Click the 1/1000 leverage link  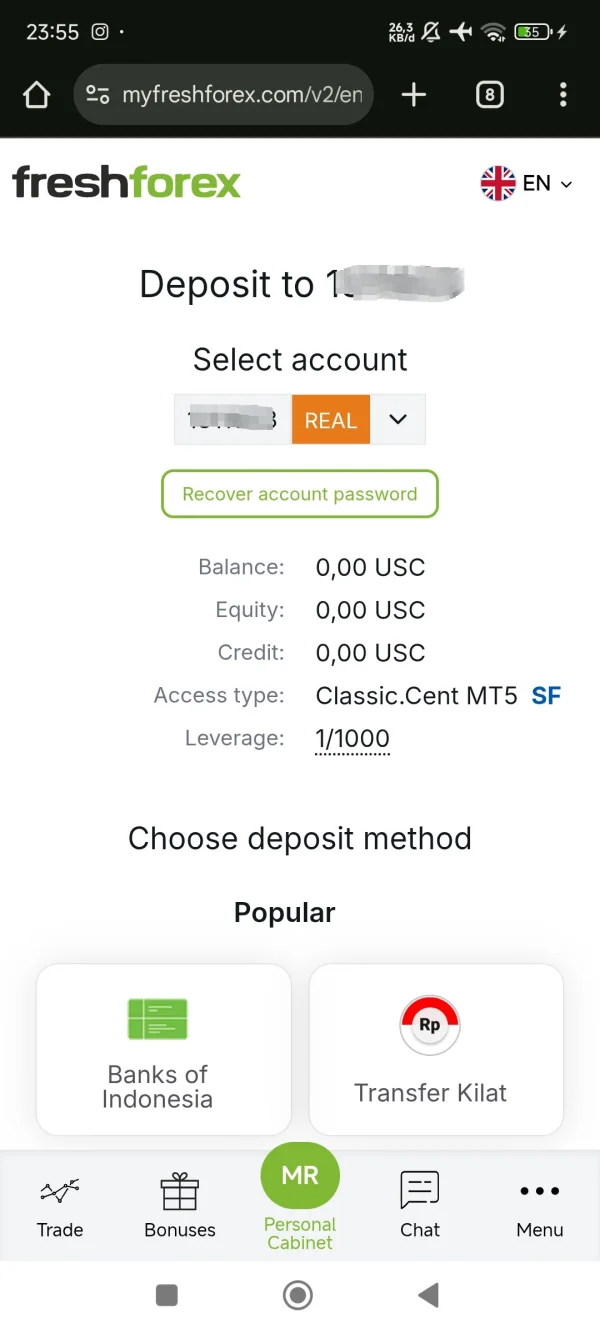point(352,739)
